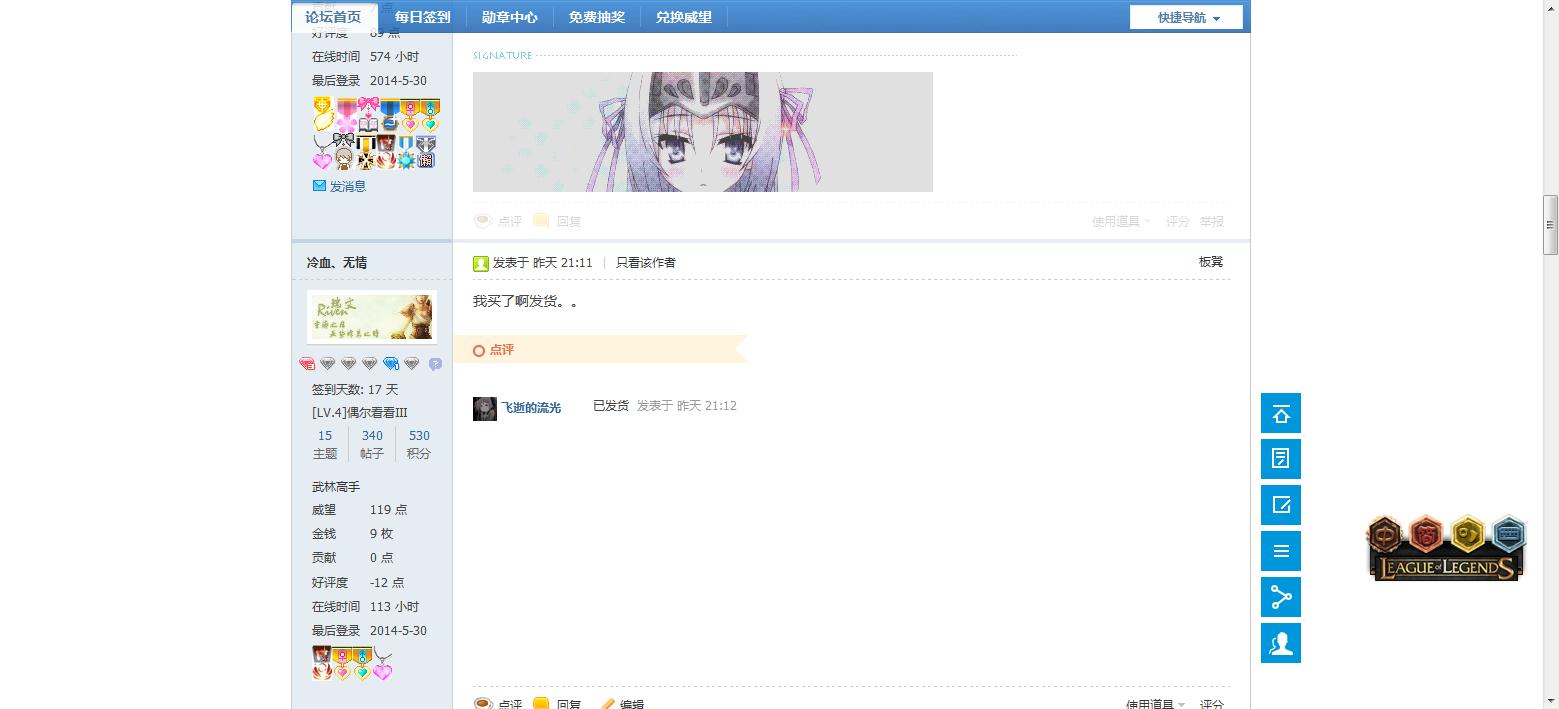Click the envelope icon beside 发消息
The image size is (1559, 709).
coord(319,186)
